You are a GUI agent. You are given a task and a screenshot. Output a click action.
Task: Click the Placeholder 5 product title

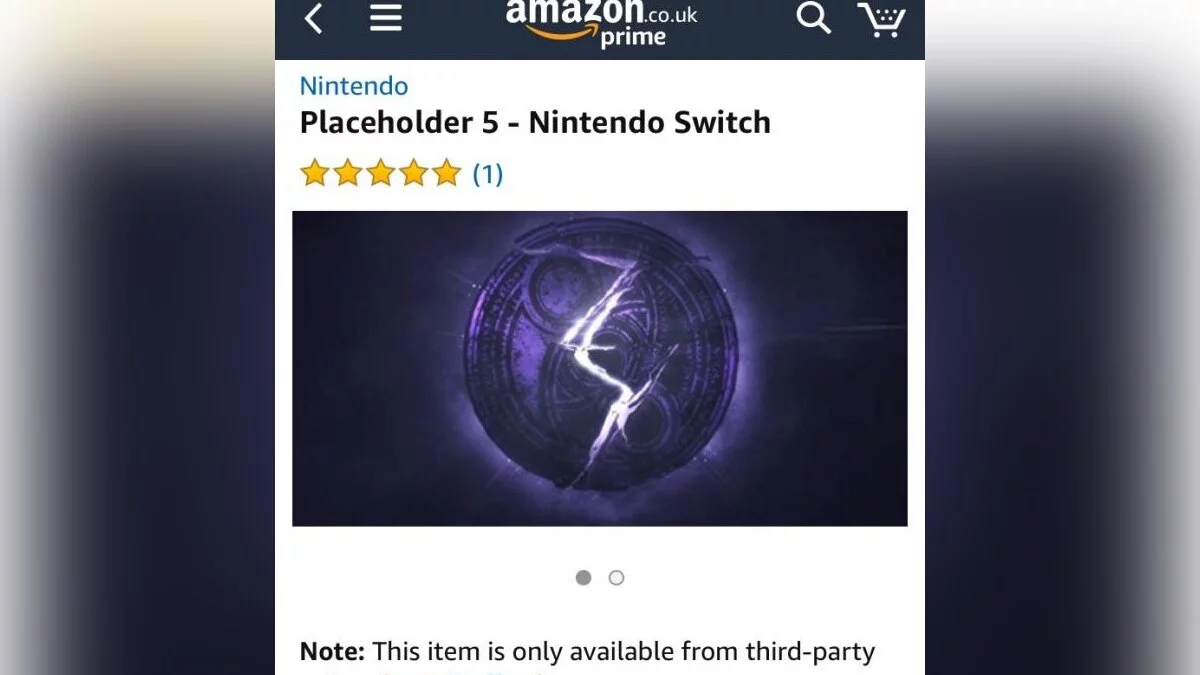pyautogui.click(x=535, y=123)
